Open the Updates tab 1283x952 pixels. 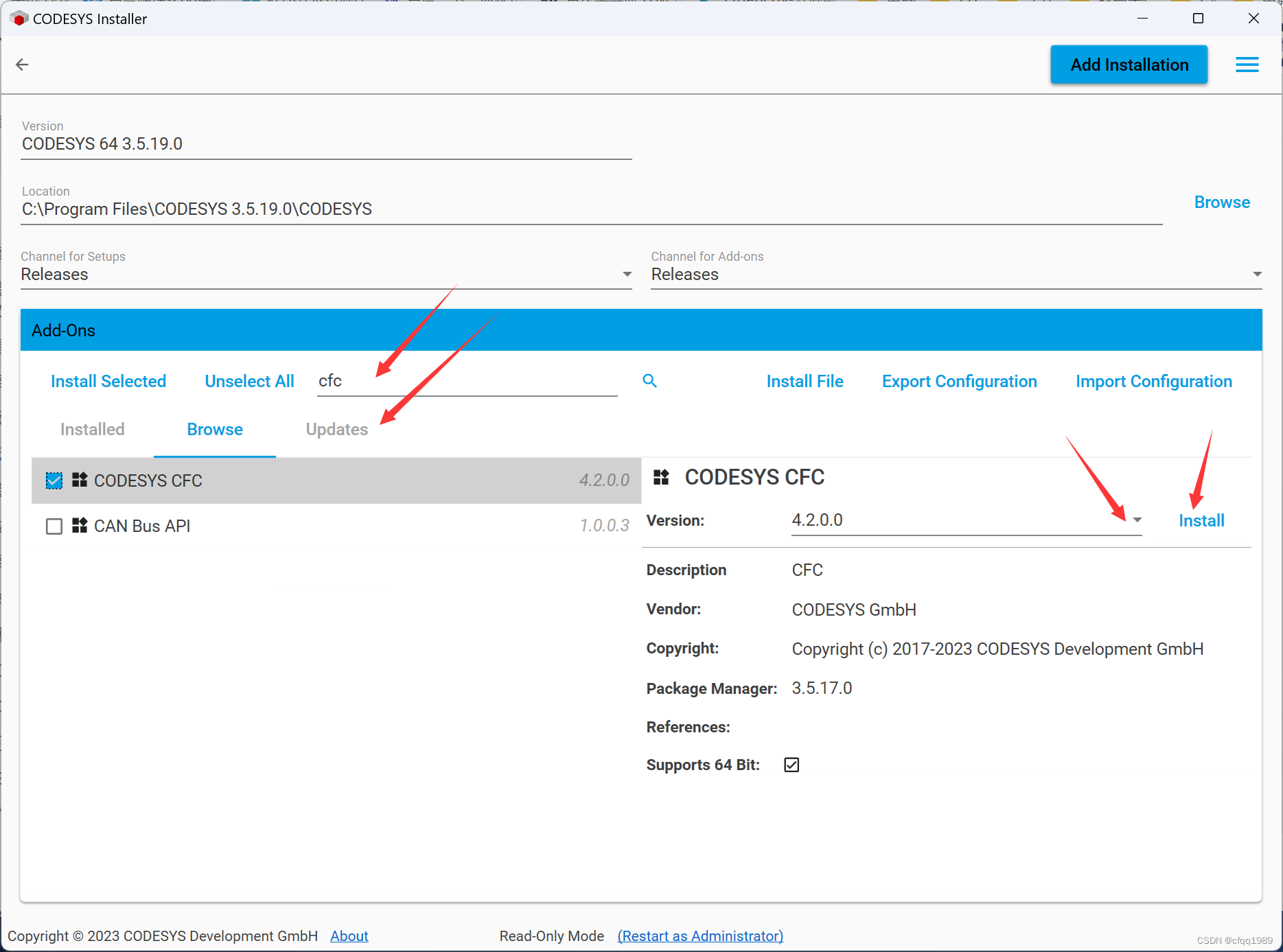pyautogui.click(x=337, y=430)
